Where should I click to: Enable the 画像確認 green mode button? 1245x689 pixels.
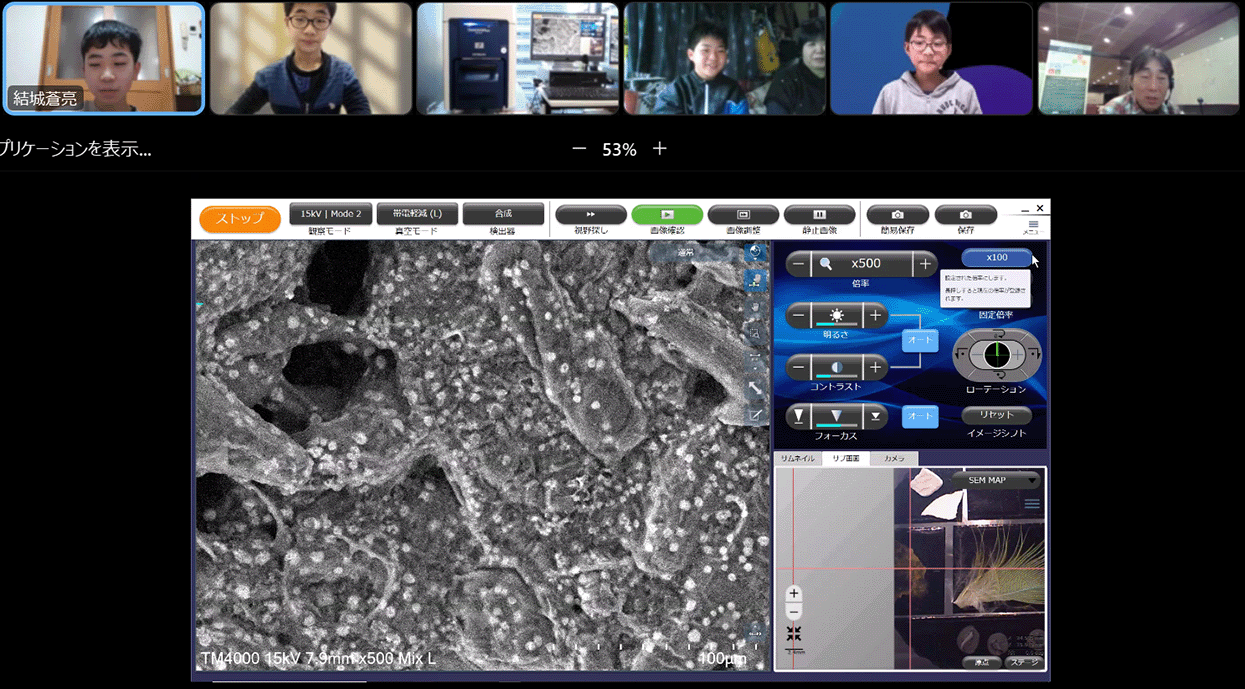(x=667, y=214)
